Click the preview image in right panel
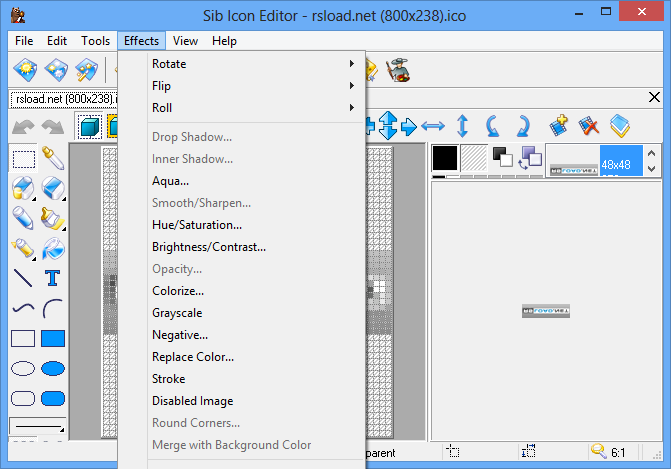 546,311
